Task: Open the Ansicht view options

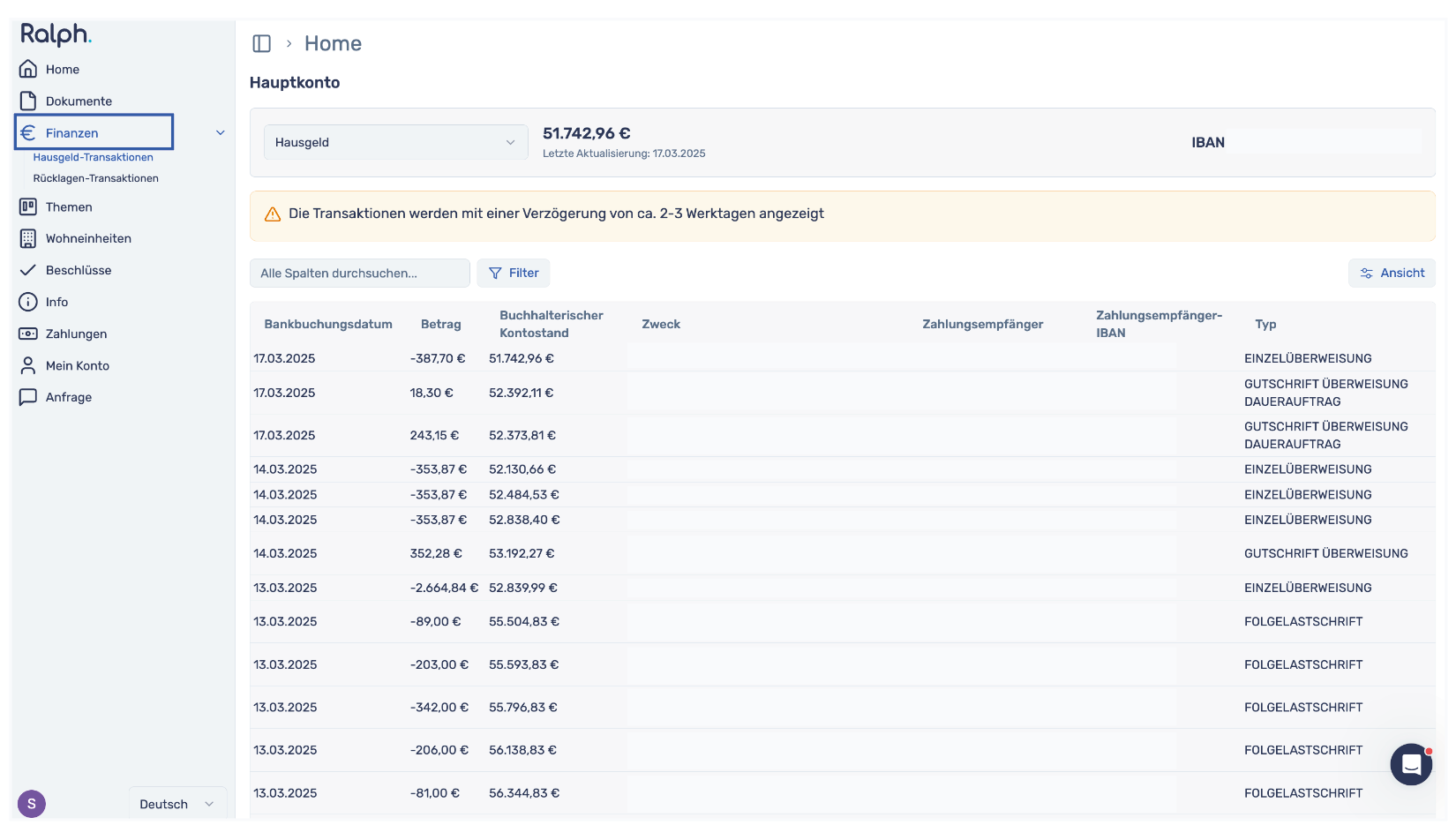Action: tap(1392, 273)
